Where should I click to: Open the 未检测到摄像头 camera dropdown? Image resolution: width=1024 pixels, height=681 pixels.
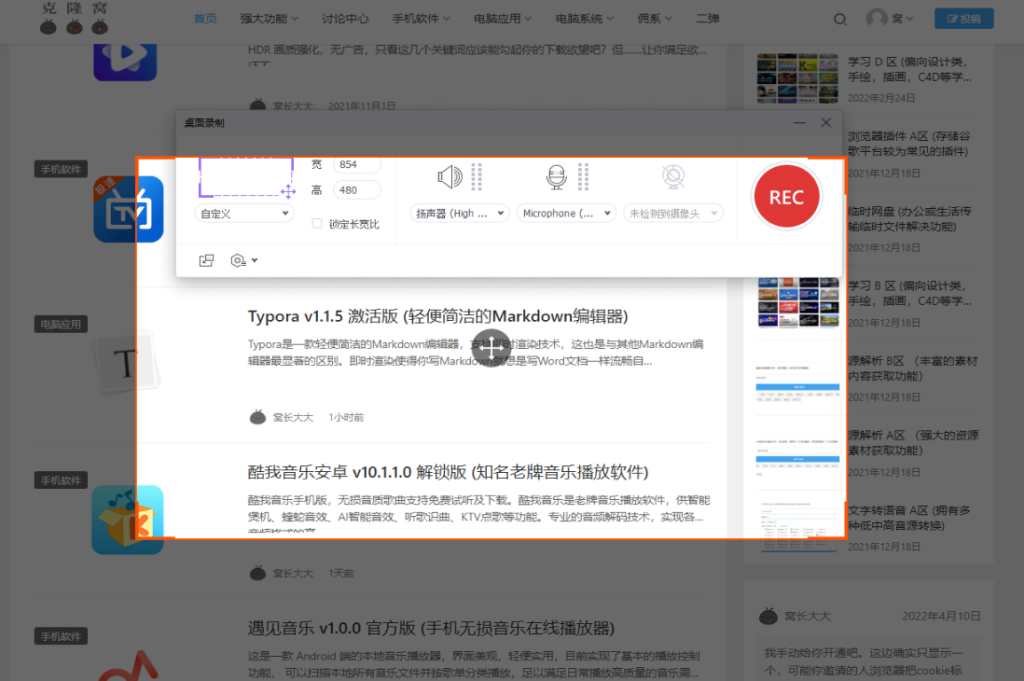[x=673, y=214]
